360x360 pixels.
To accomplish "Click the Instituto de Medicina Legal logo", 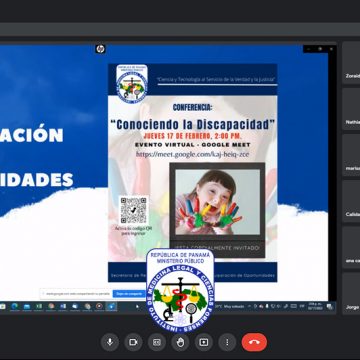I will coord(180,290).
